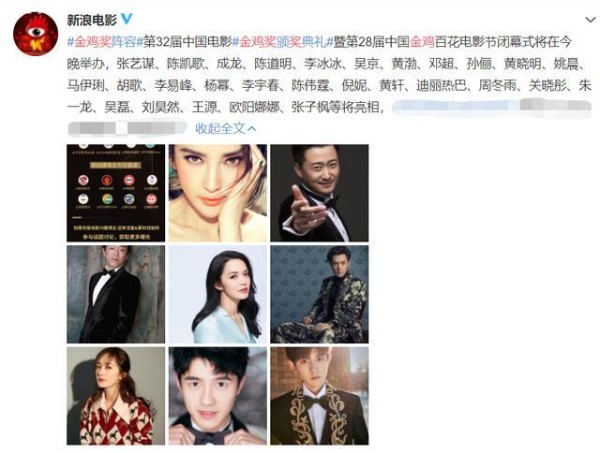Screen dimensions: 600x453
Task: Open the #金鸡奖阵容# hashtag
Action: coord(102,42)
